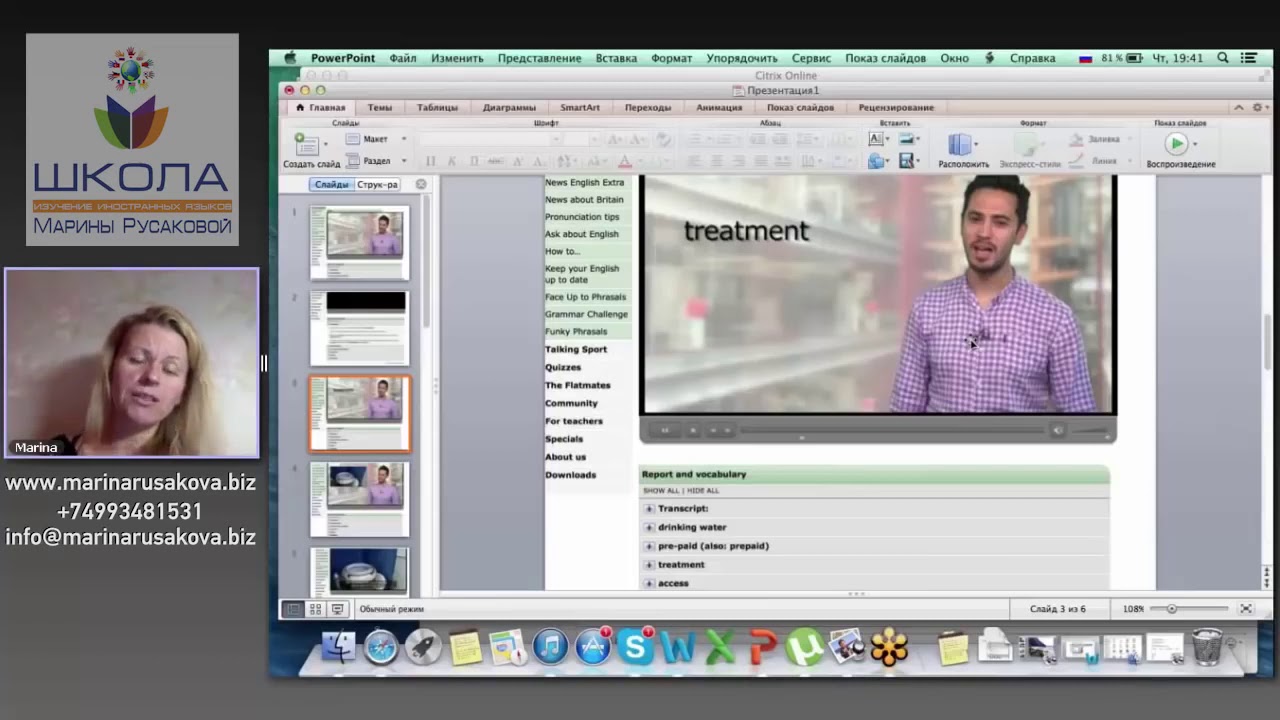Click the insert media icon in Вставить
The width and height of the screenshot is (1280, 720).
point(906,160)
